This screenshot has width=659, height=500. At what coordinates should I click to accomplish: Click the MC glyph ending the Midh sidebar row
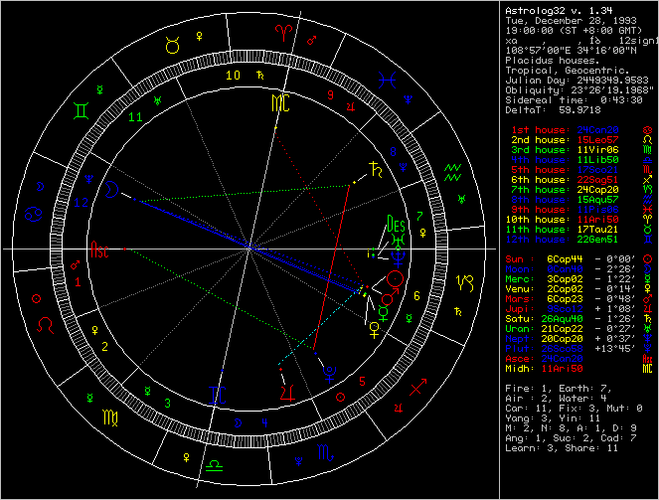(648, 369)
